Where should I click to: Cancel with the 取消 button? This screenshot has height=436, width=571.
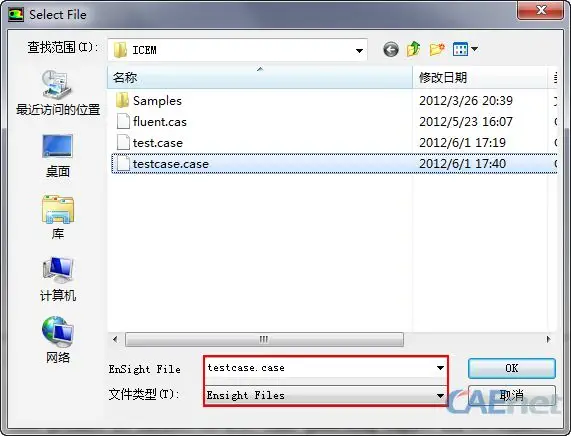512,396
